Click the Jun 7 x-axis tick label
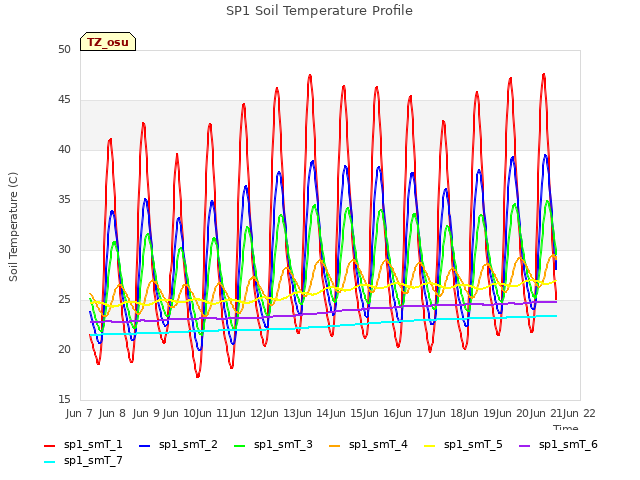 [79, 413]
